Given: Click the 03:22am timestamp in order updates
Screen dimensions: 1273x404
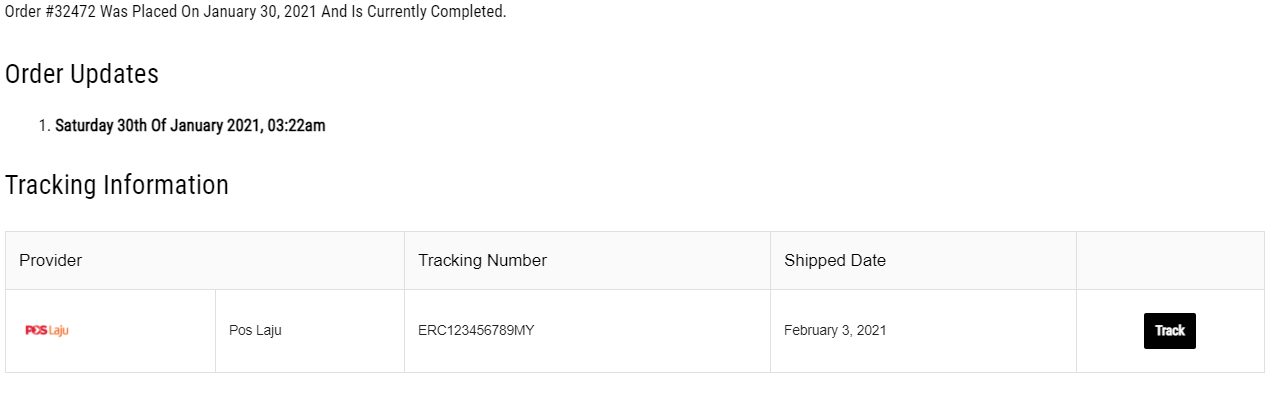Looking at the screenshot, I should [297, 126].
